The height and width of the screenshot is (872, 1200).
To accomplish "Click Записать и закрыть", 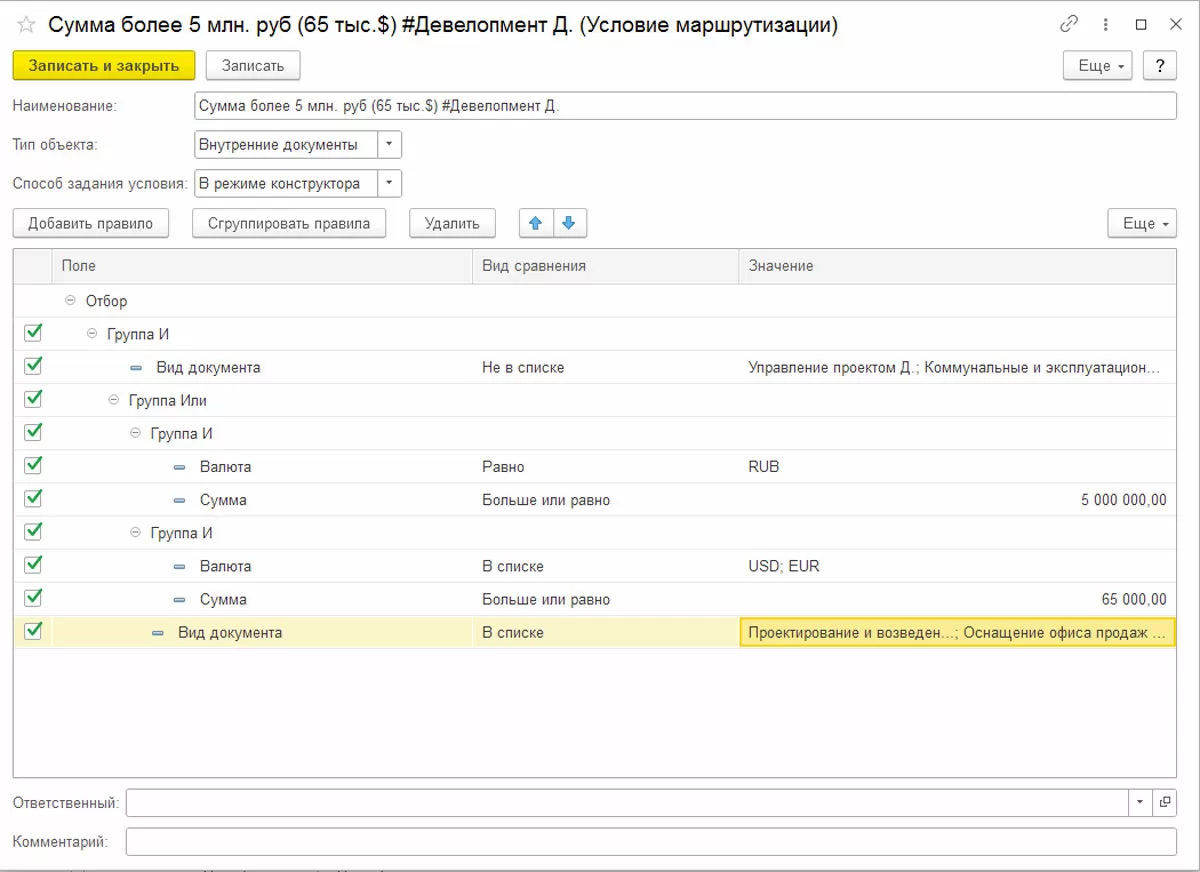I will pyautogui.click(x=104, y=66).
